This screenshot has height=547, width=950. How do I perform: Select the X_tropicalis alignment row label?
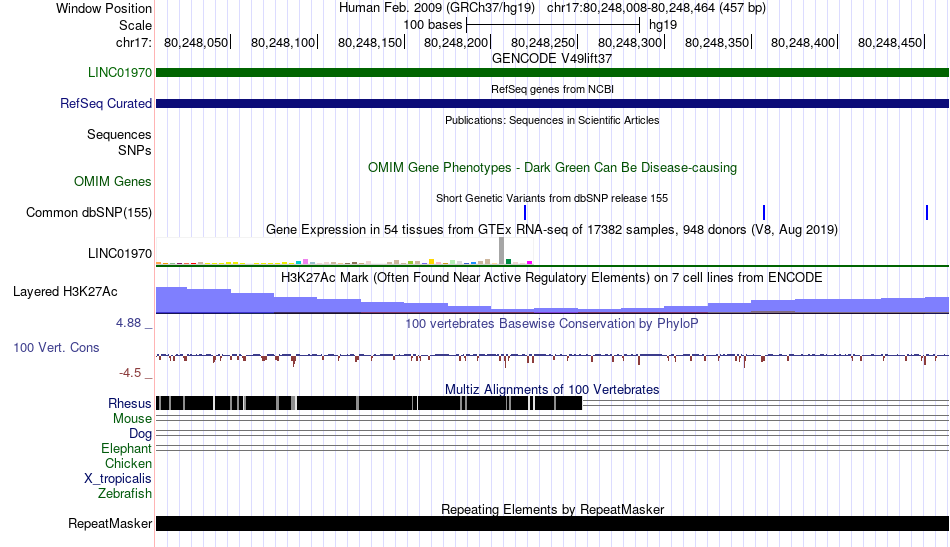point(118,479)
